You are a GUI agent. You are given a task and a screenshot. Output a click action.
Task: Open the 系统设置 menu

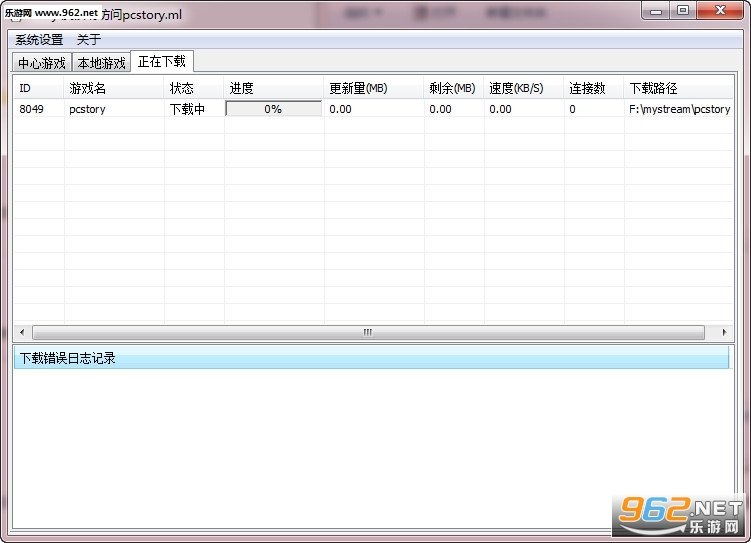click(39, 40)
